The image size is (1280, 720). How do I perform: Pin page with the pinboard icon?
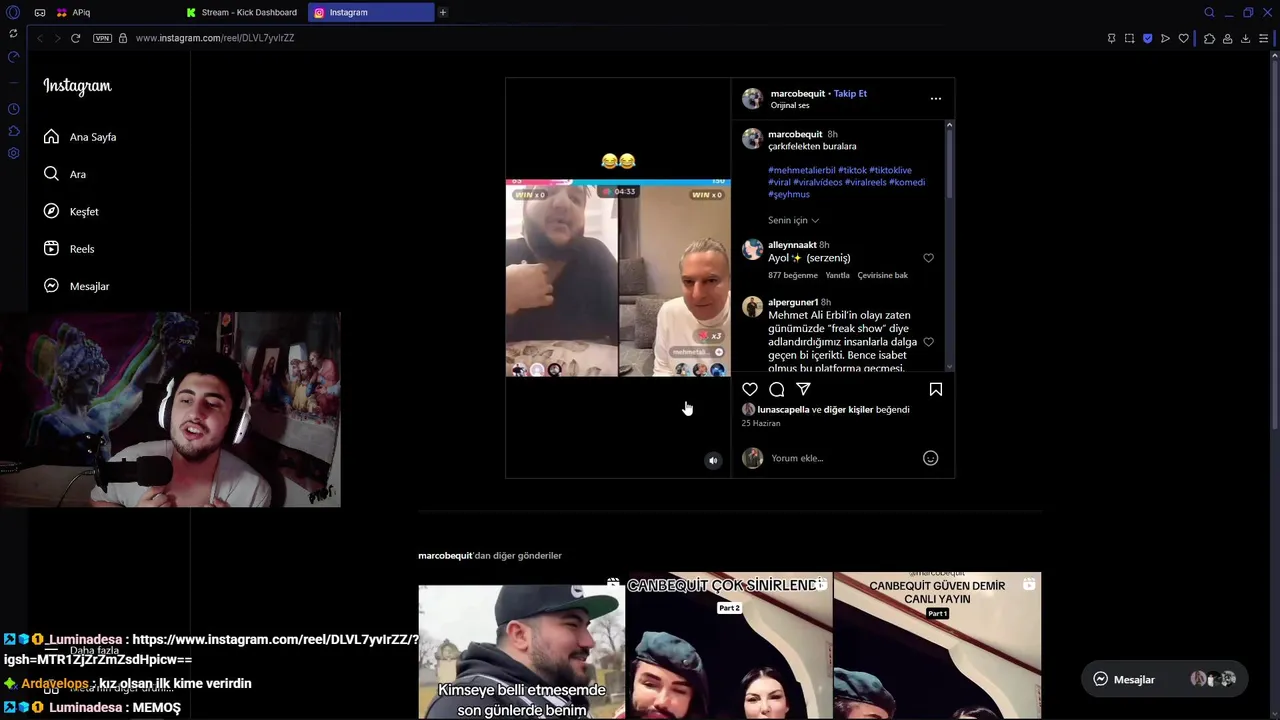point(1111,38)
